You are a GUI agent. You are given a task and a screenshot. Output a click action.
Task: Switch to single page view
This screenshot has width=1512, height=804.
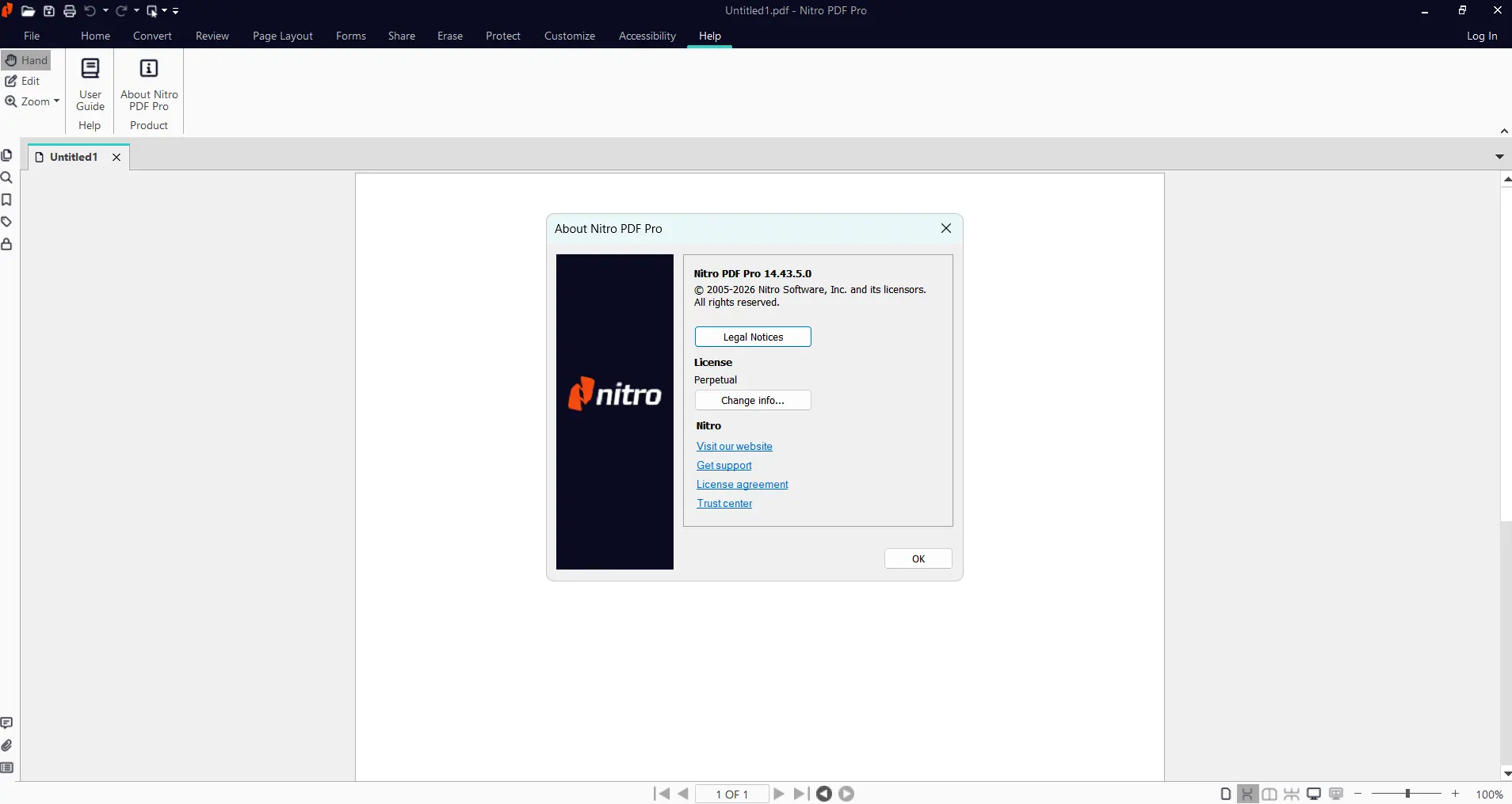pyautogui.click(x=1226, y=794)
